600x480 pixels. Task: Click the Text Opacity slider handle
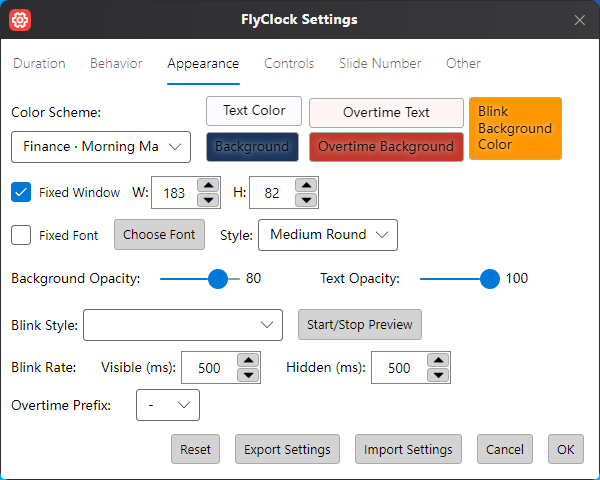click(490, 279)
